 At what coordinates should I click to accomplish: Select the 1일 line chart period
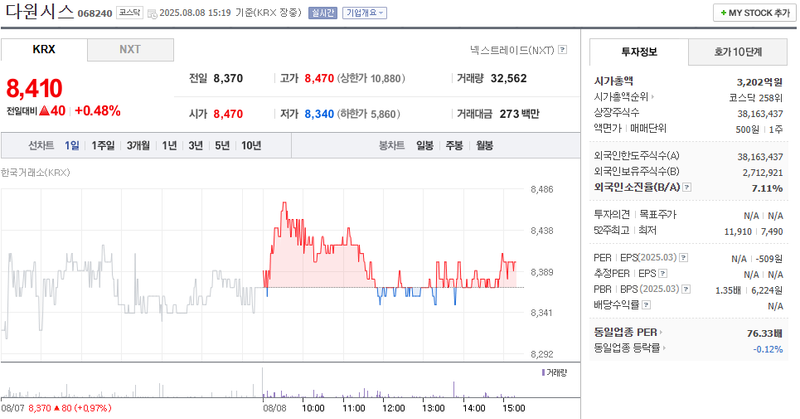pyautogui.click(x=72, y=145)
